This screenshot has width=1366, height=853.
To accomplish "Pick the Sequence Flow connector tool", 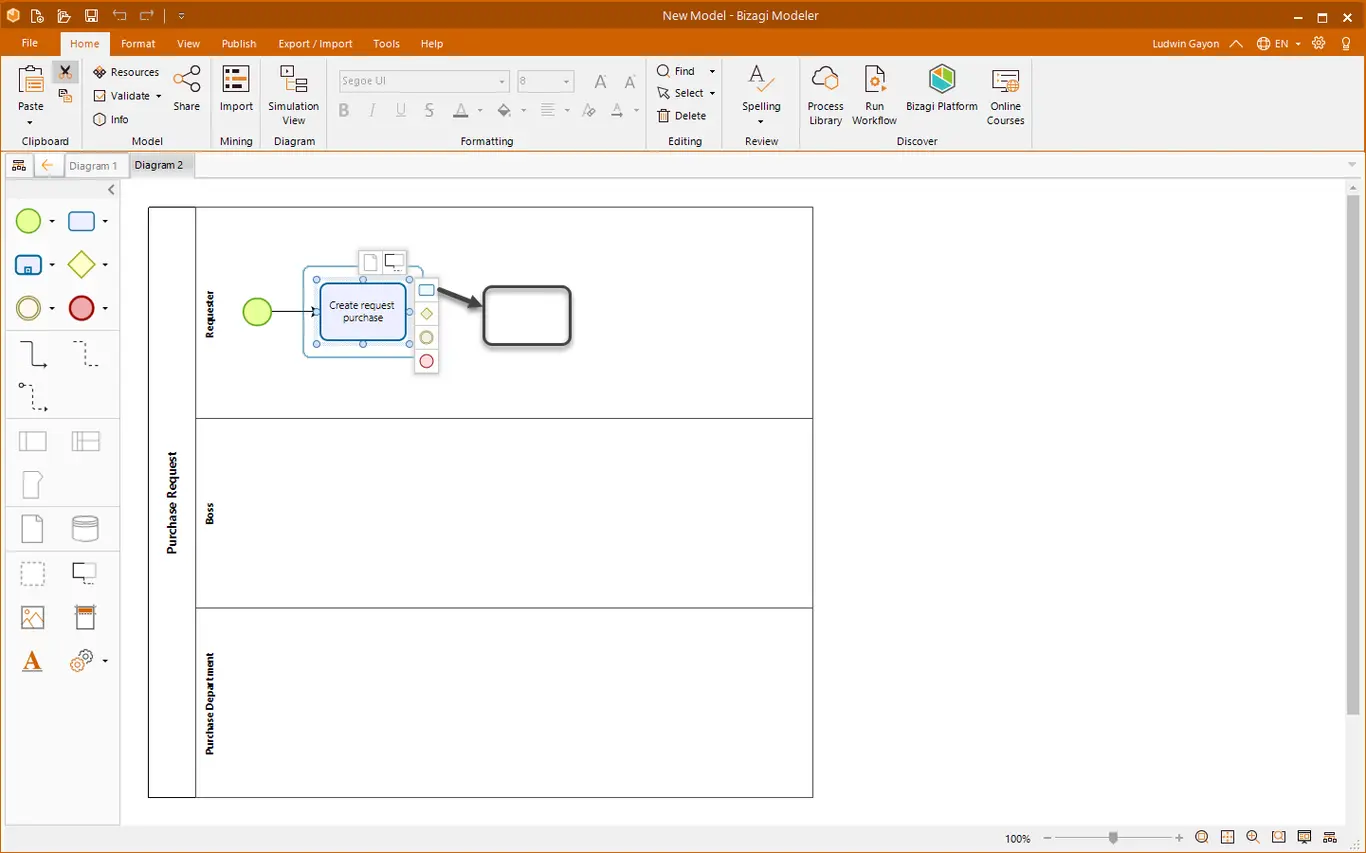I will coord(33,354).
